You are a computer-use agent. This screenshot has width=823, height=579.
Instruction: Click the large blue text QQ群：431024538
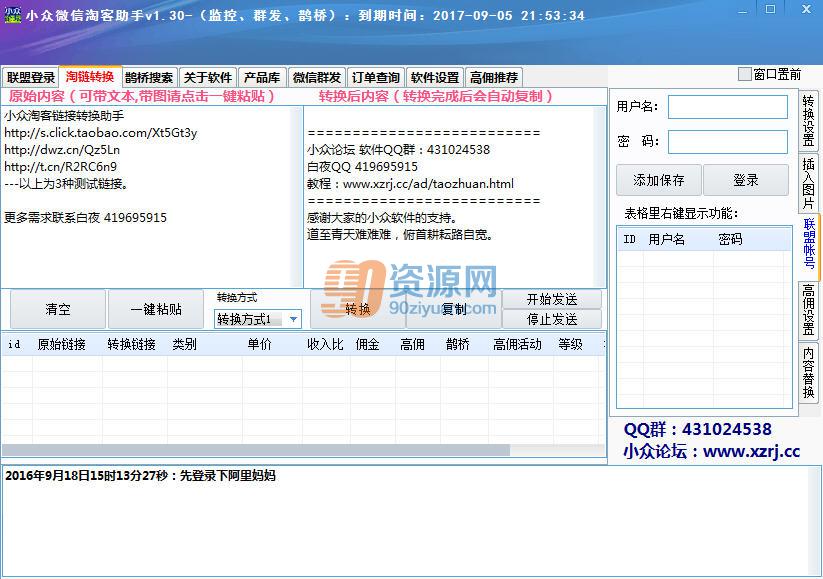point(698,429)
